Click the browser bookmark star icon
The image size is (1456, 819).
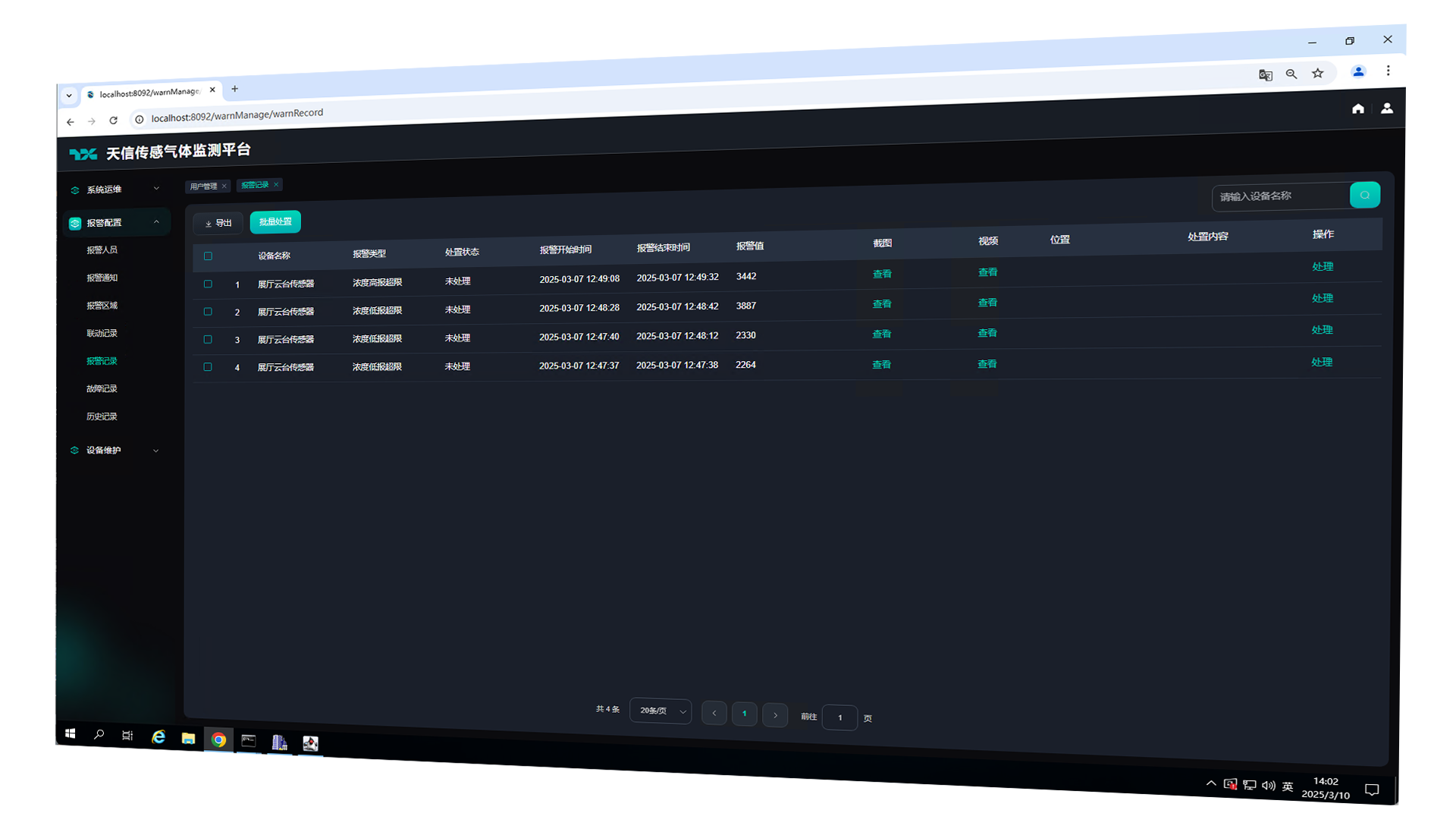[x=1317, y=74]
